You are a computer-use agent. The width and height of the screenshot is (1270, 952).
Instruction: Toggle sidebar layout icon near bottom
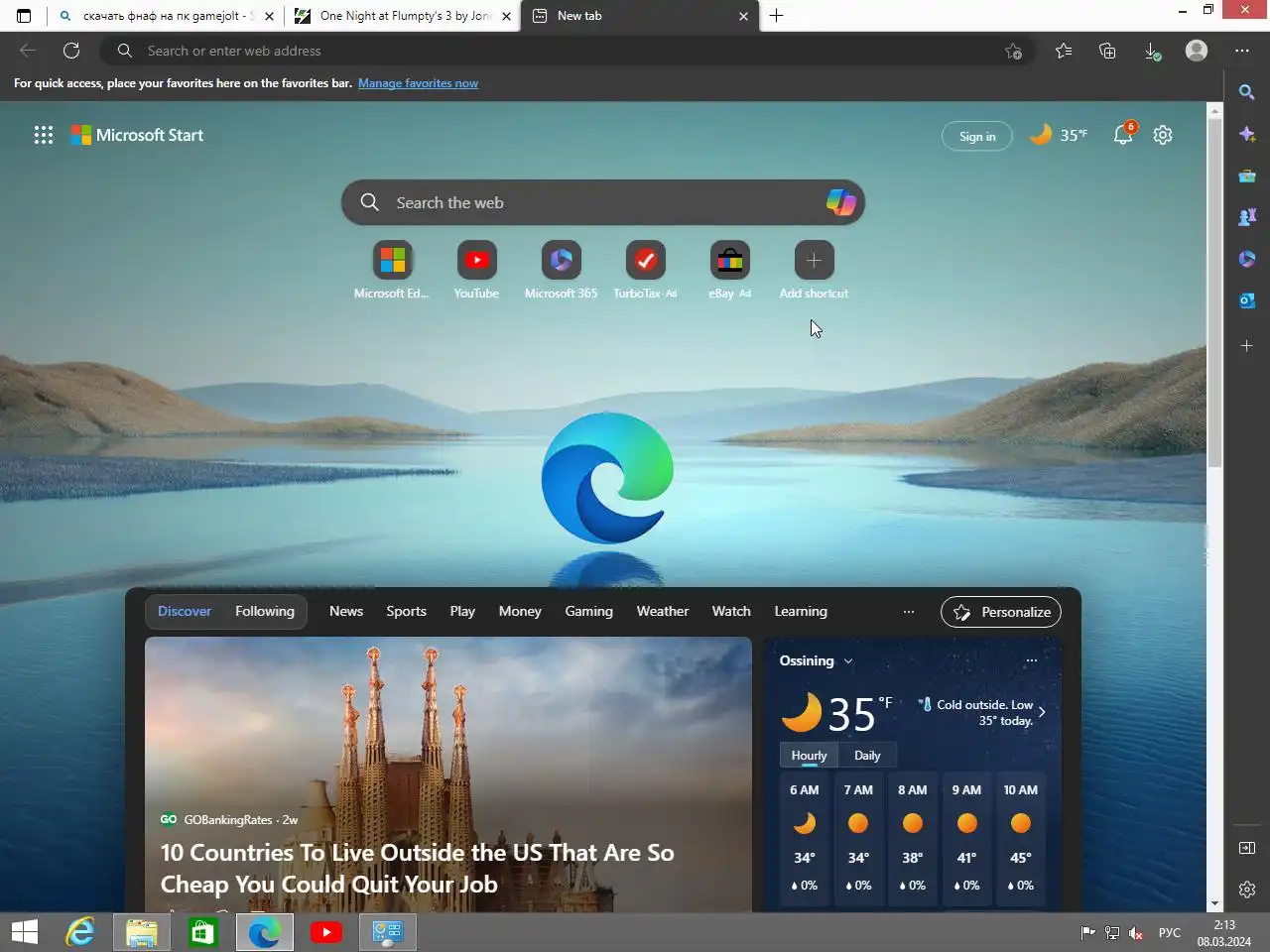[1247, 848]
